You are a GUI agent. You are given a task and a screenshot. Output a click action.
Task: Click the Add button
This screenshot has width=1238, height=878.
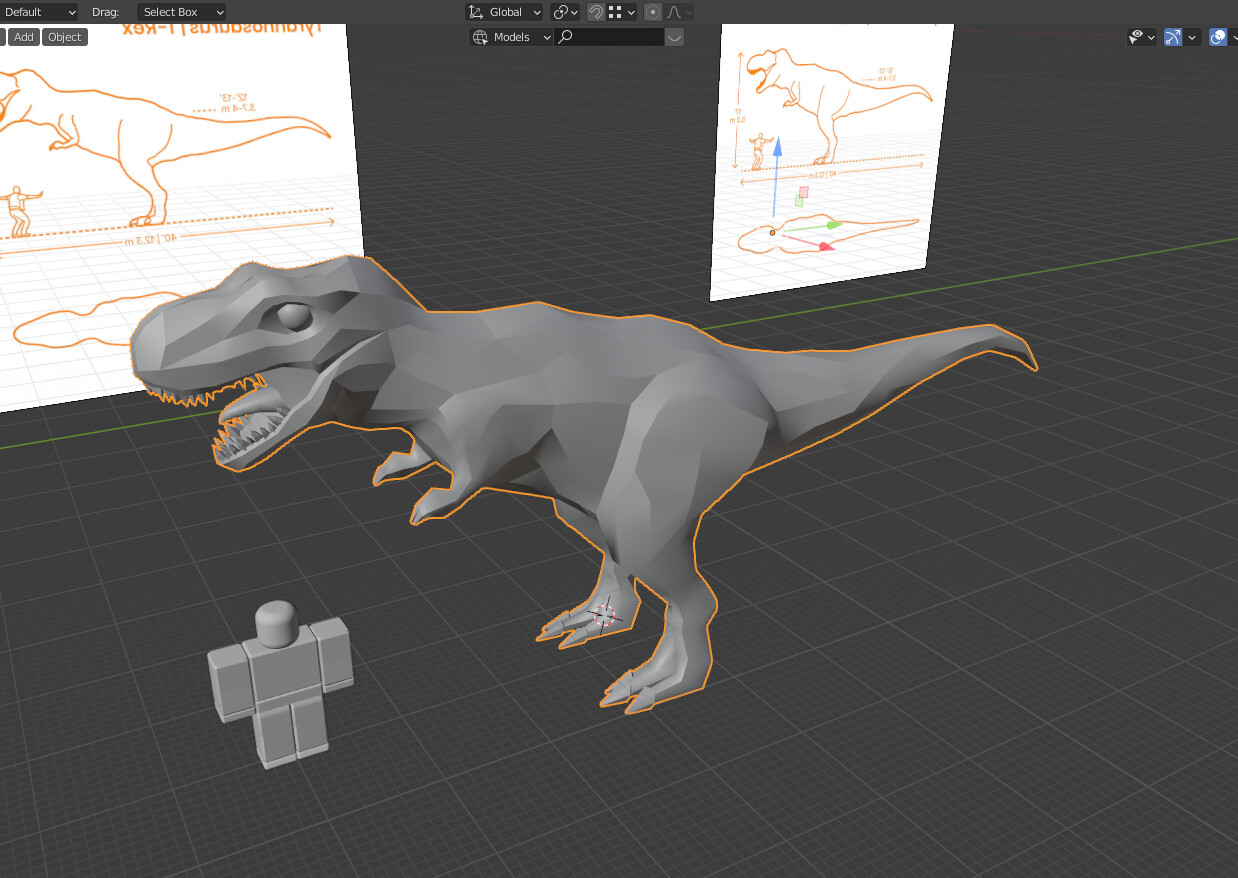[x=23, y=37]
